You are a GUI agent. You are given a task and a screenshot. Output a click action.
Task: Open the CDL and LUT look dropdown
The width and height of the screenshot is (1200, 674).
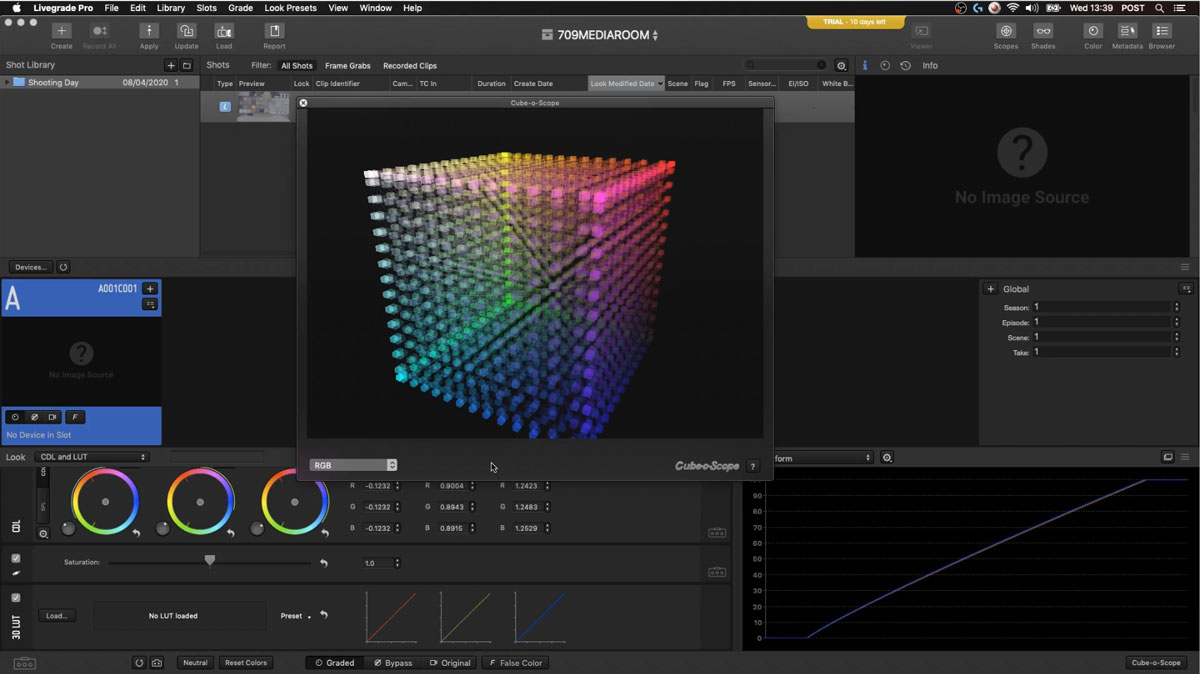point(92,457)
